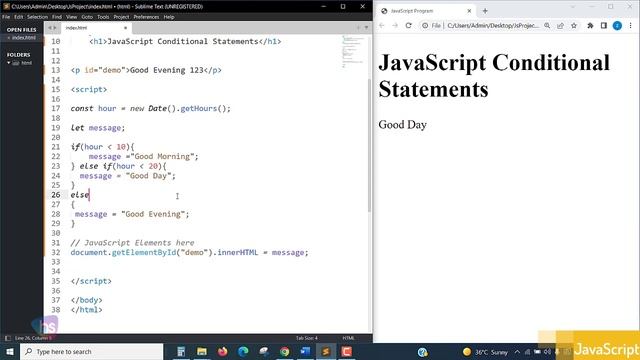640x360 pixels.
Task: Open the Find menu
Action: (57, 17)
